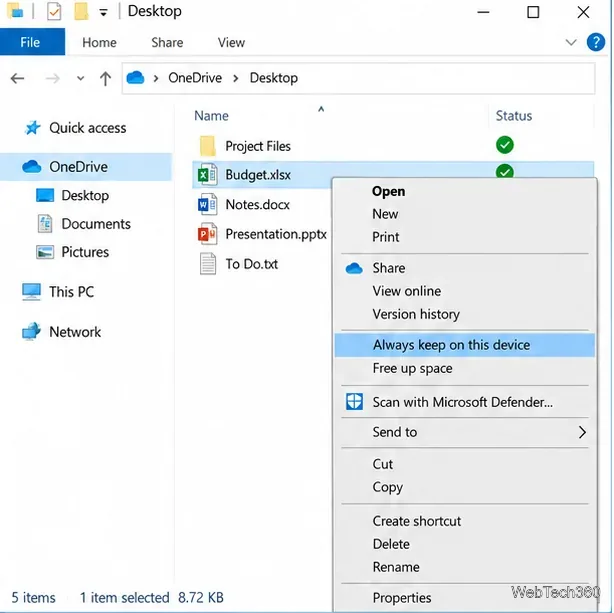Switch to the View ribbon tab
The image size is (614, 613).
click(231, 42)
